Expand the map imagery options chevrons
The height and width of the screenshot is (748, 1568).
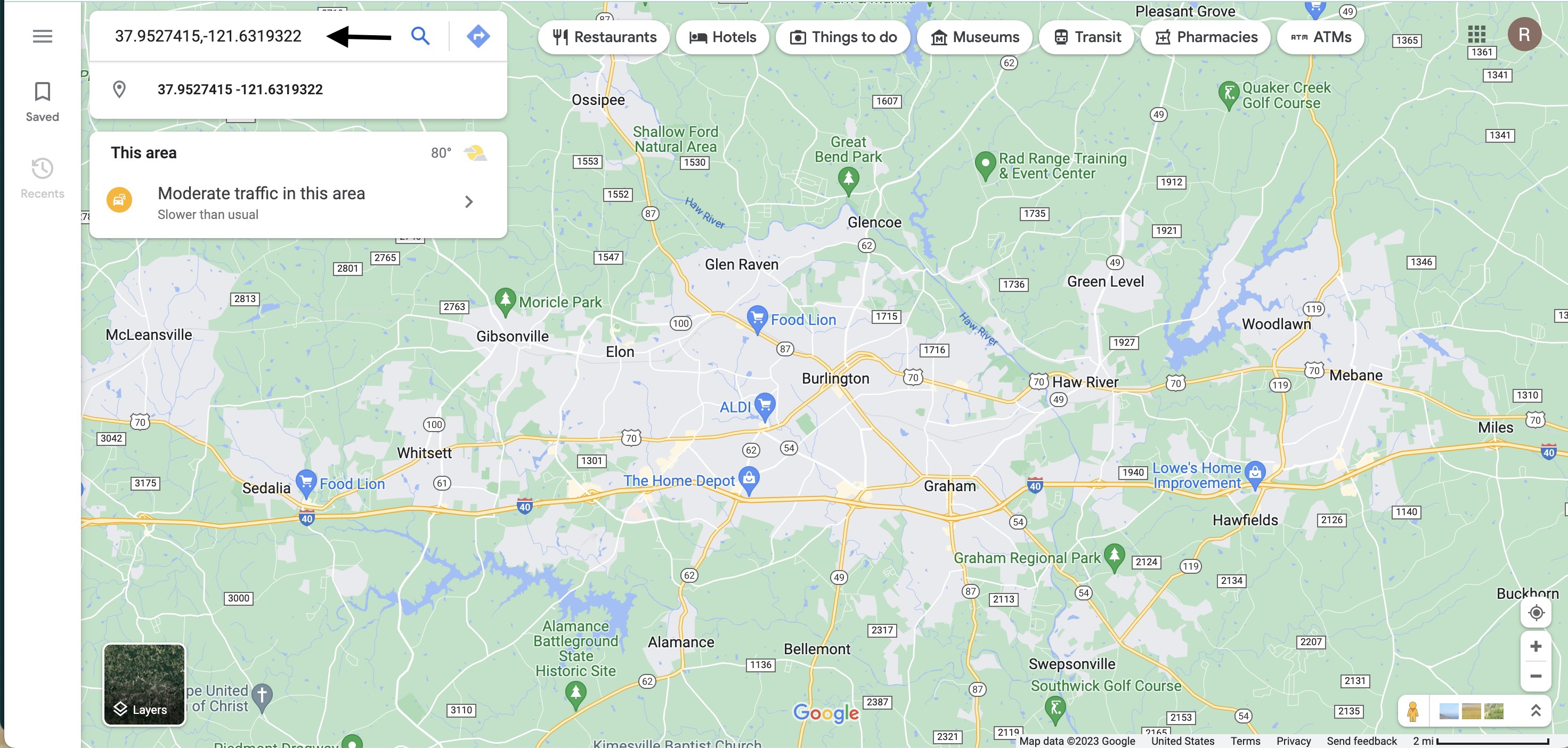coord(1535,710)
